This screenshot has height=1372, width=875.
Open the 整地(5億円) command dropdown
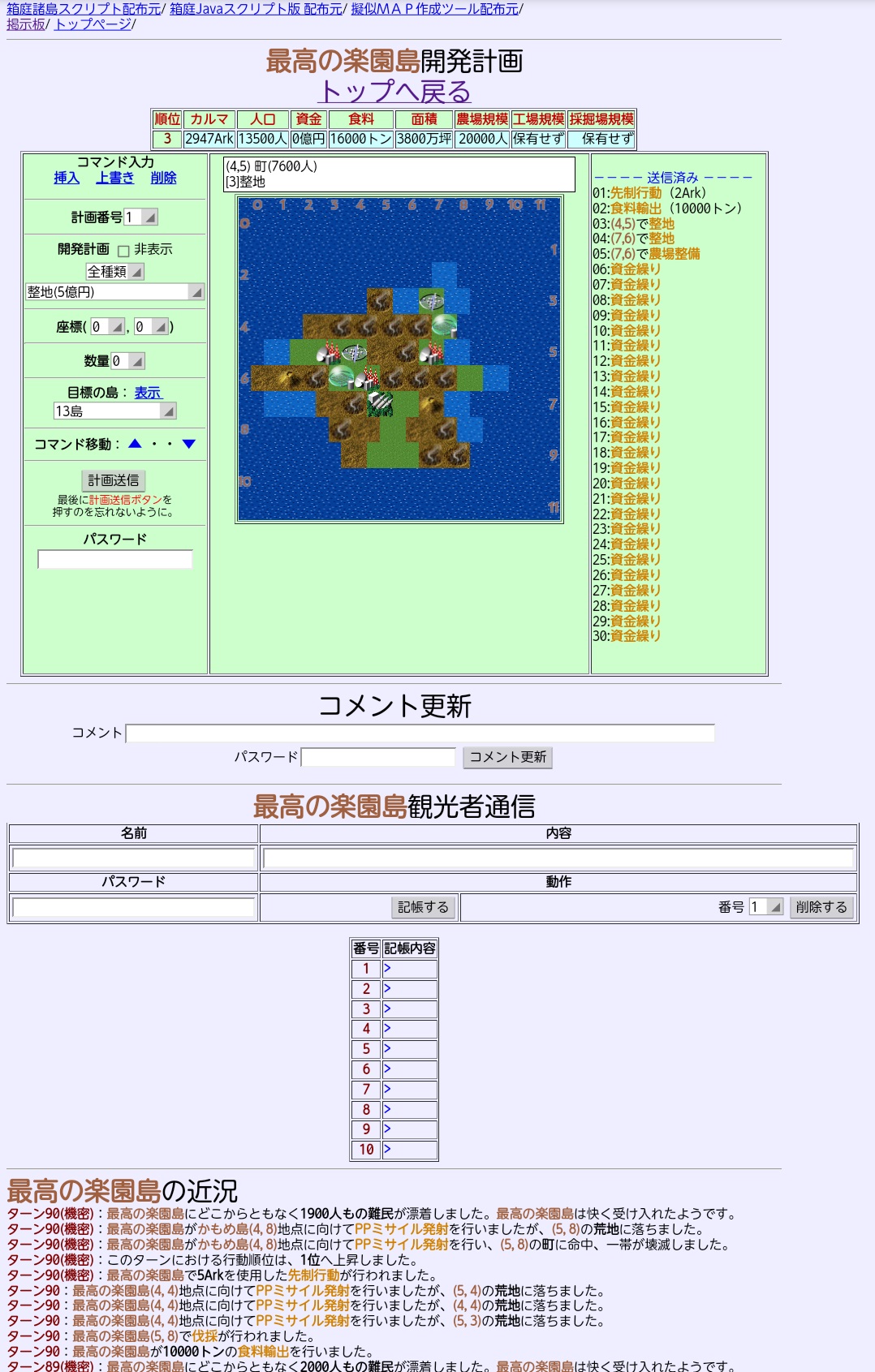point(114,292)
